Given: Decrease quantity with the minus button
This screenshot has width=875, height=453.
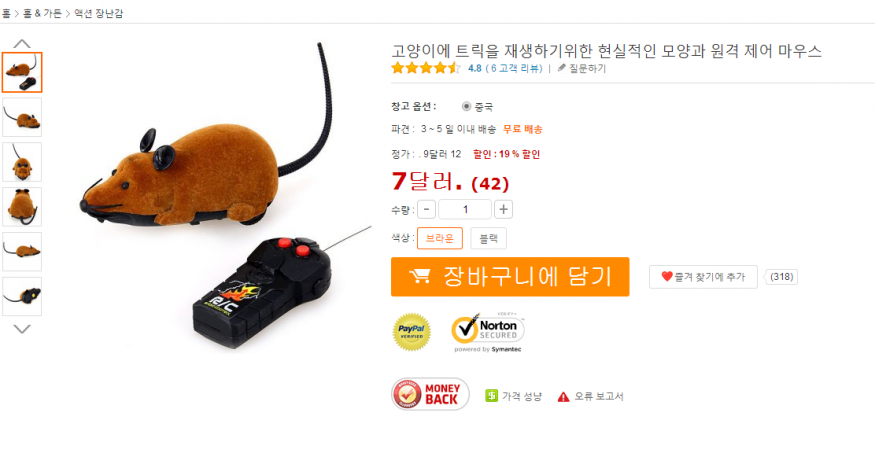Looking at the screenshot, I should point(426,209).
